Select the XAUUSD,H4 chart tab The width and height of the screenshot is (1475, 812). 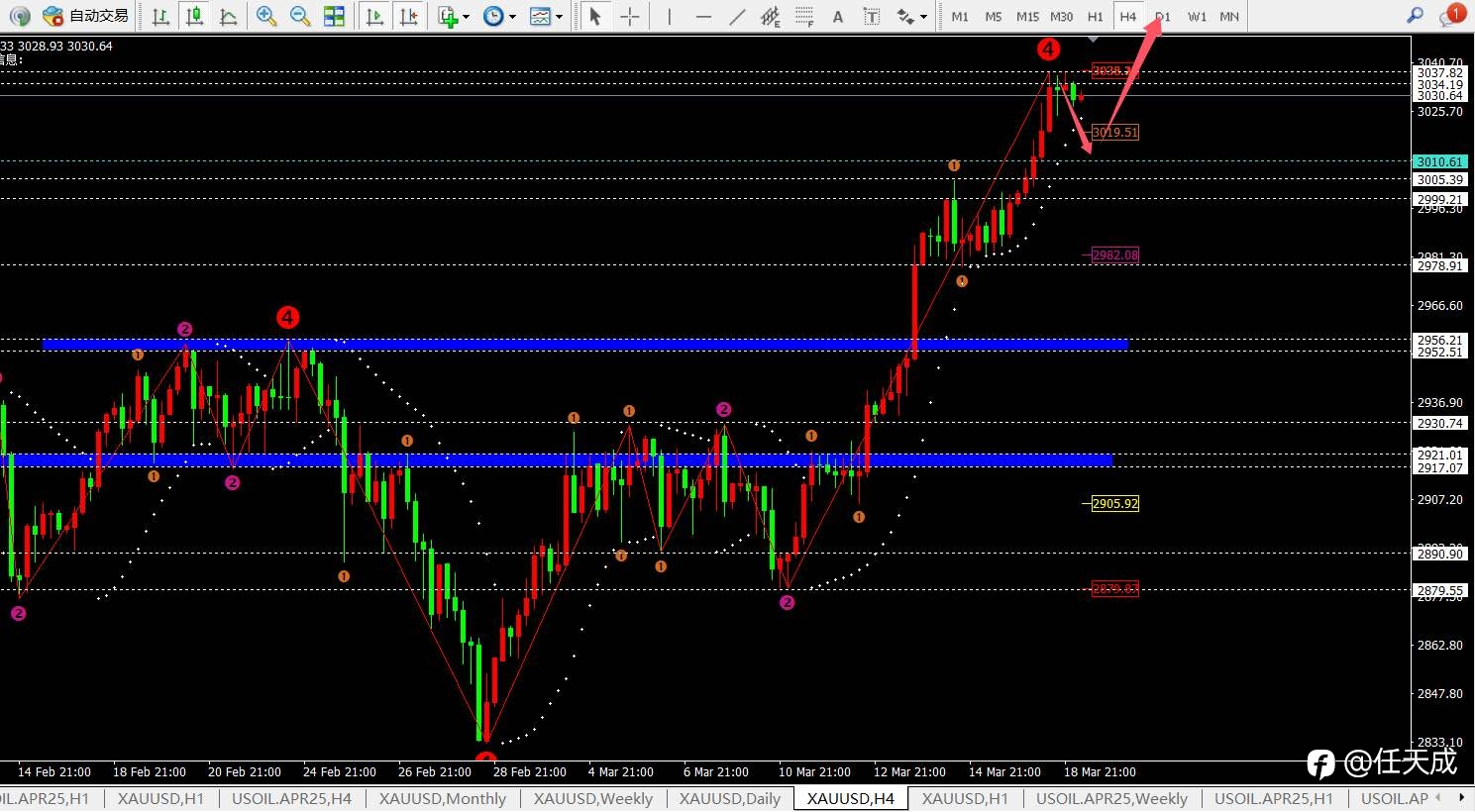click(850, 798)
